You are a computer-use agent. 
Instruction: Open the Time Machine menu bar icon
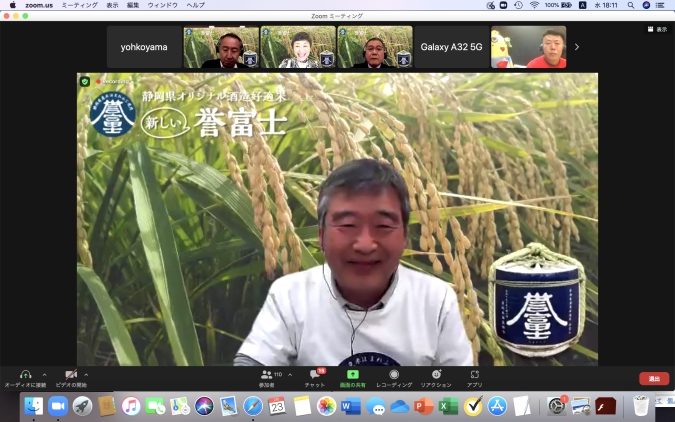(518, 5)
